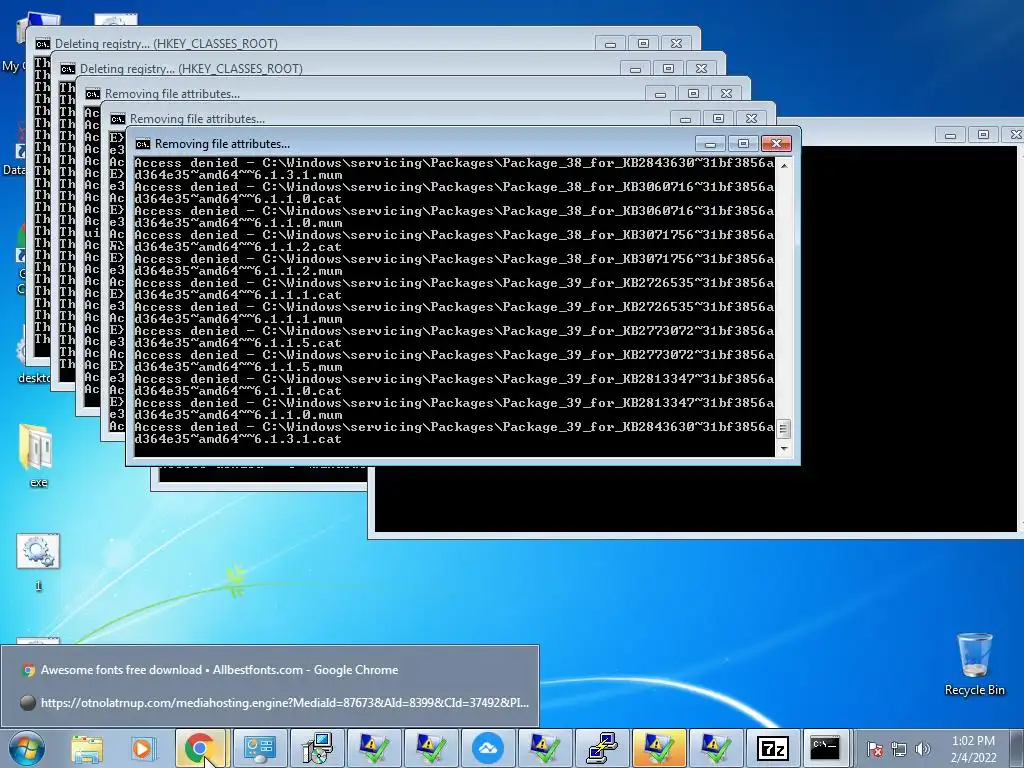Switch to Awesome fonts free download Chrome window

coord(270,670)
